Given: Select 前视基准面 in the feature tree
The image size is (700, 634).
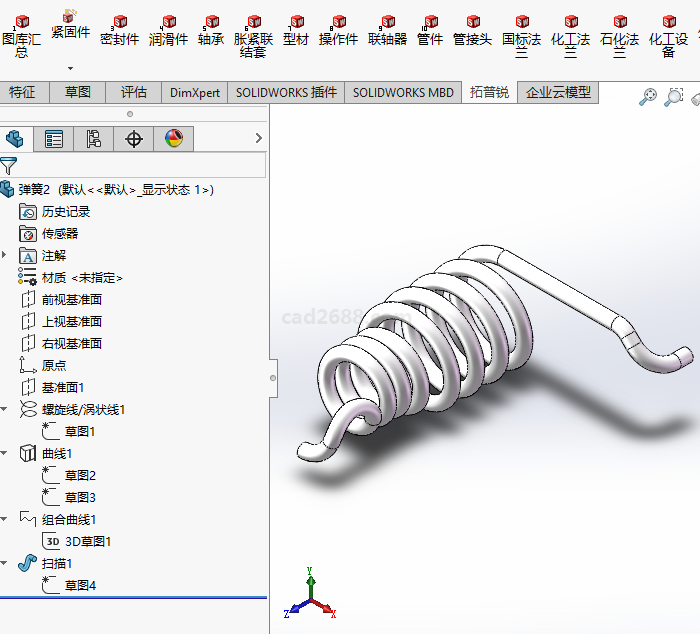Looking at the screenshot, I should (x=71, y=299).
